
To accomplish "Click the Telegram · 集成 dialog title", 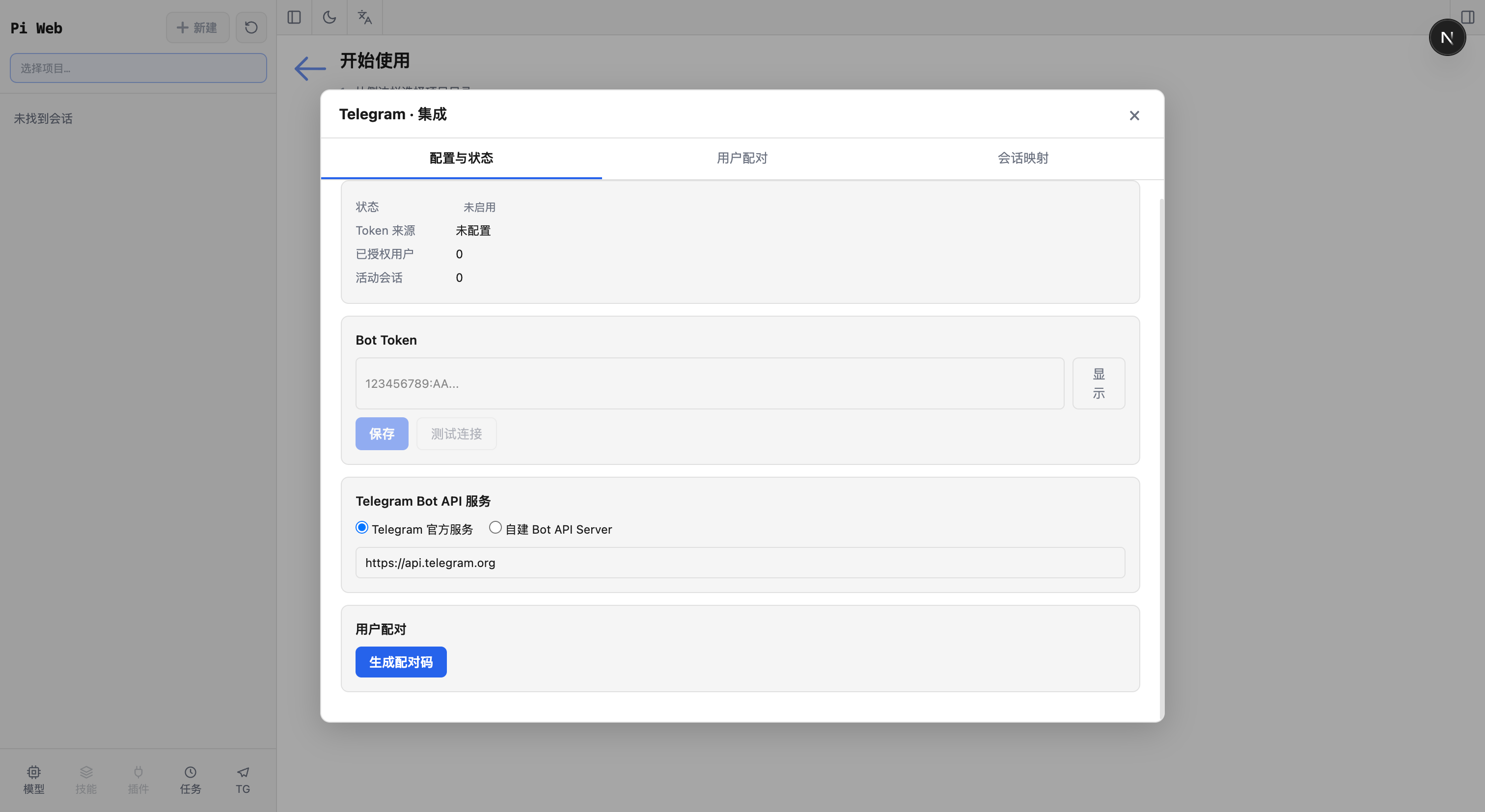I will (392, 114).
